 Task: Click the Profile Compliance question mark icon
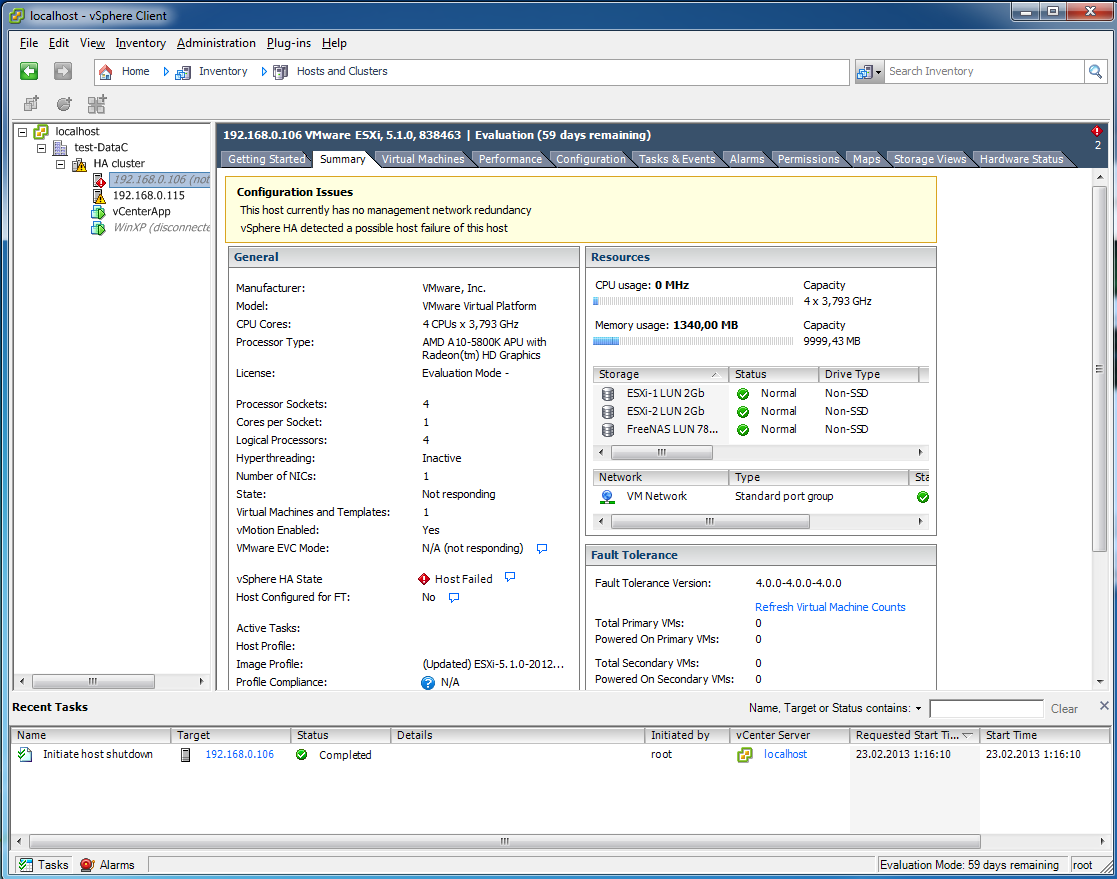coord(427,682)
